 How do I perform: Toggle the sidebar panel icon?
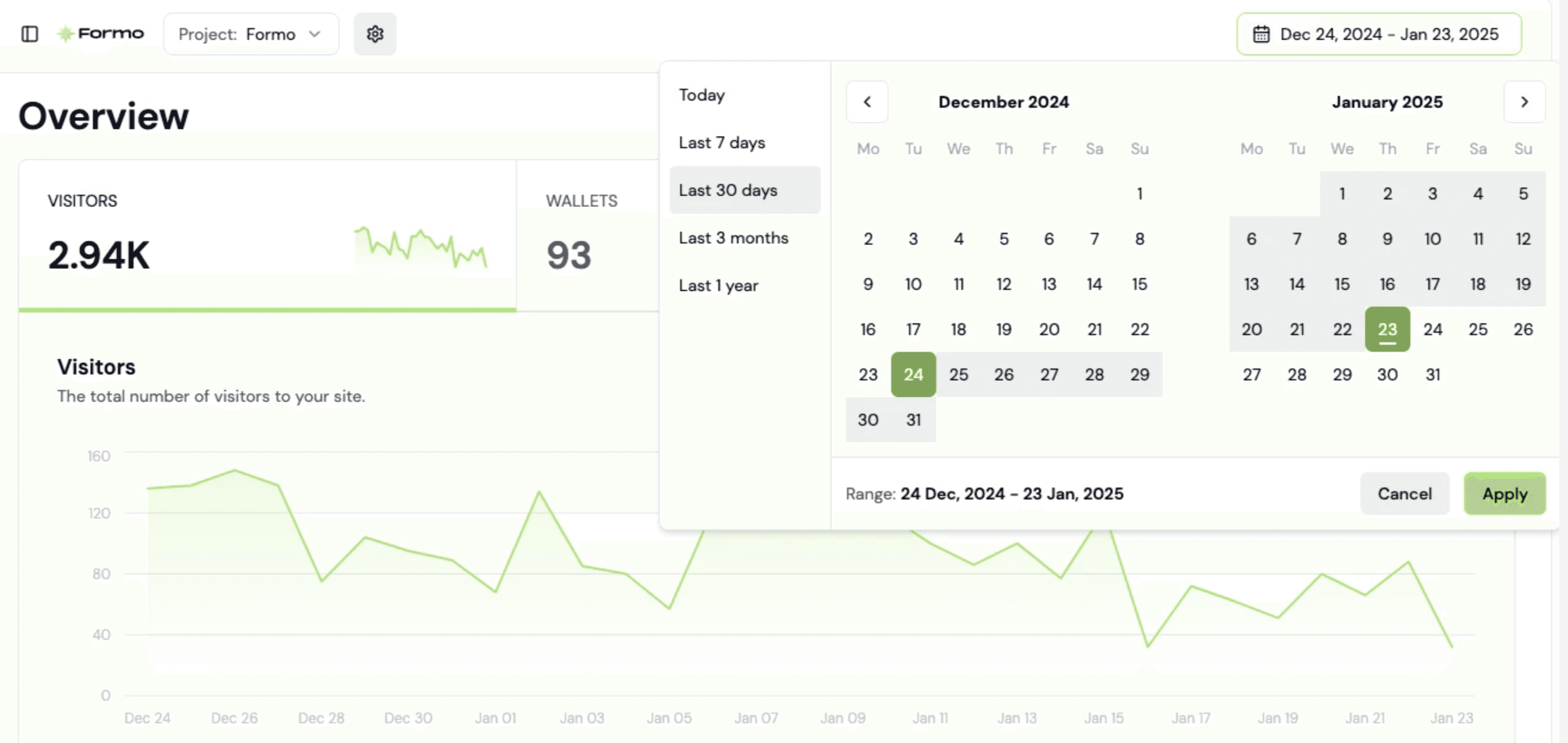pyautogui.click(x=29, y=34)
